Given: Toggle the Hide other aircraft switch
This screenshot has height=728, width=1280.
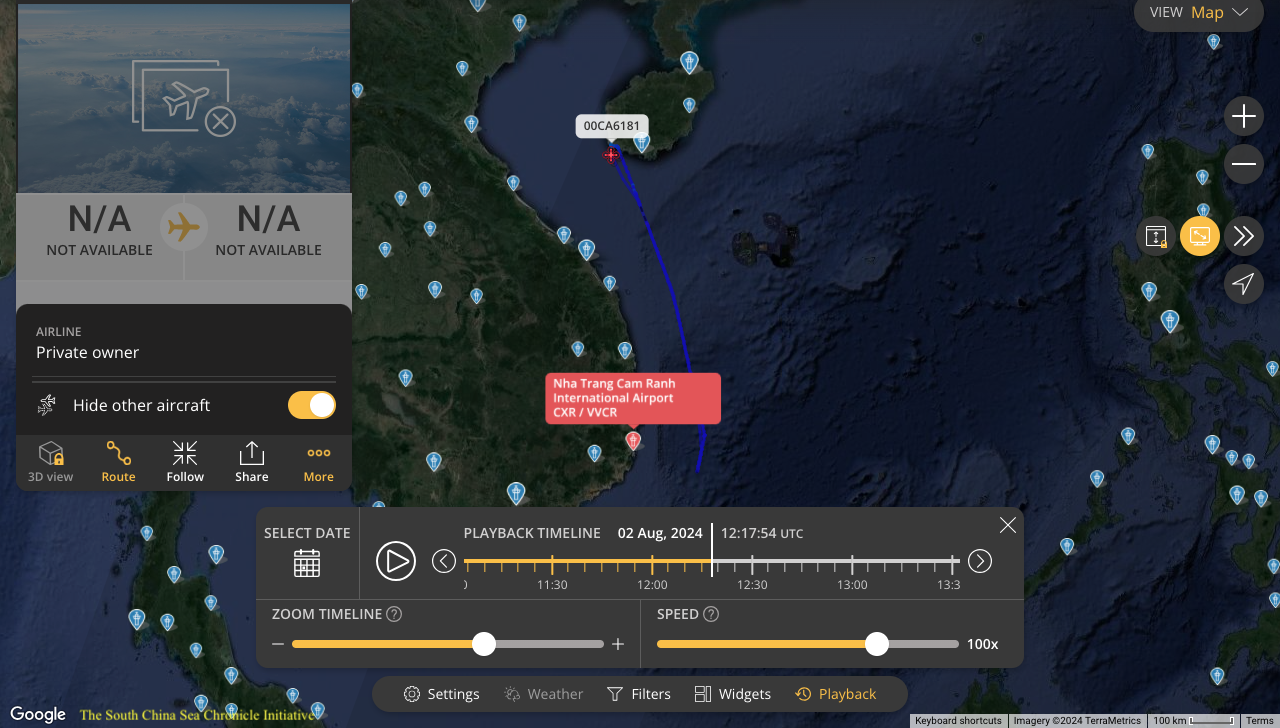Looking at the screenshot, I should (312, 405).
